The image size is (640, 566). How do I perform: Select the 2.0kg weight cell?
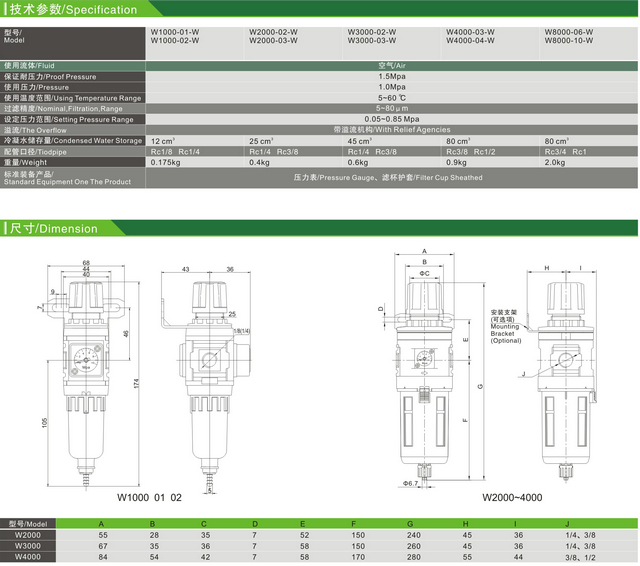pos(555,162)
